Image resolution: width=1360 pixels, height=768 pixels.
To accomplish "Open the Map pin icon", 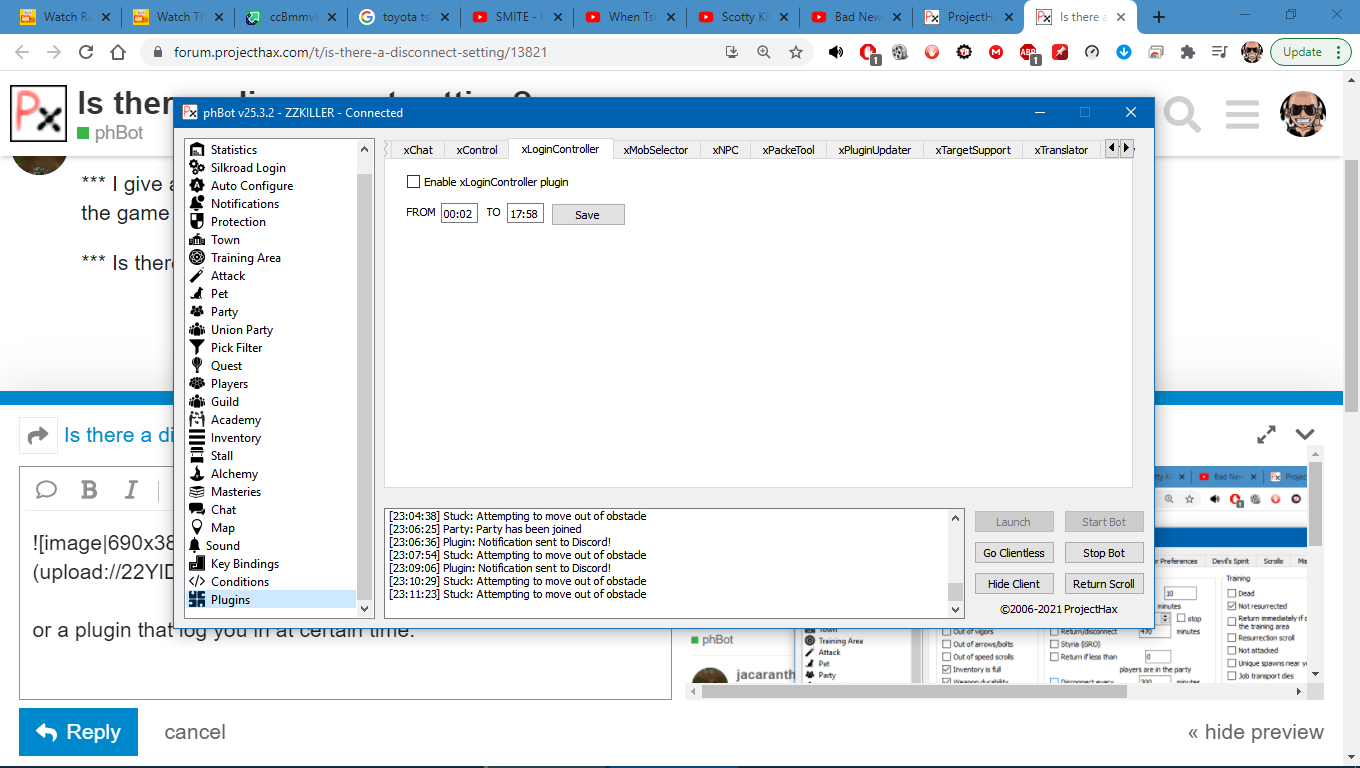I will [197, 528].
